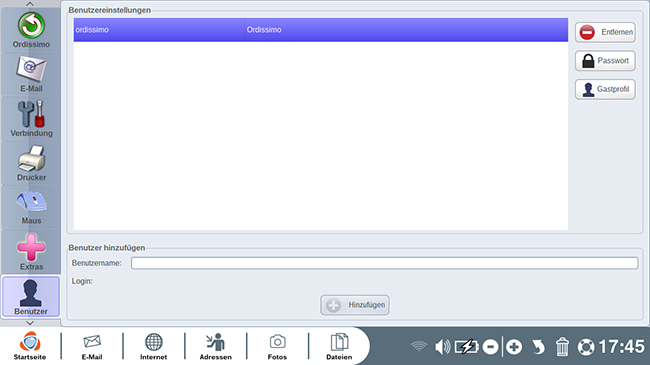650x365 pixels.
Task: Focus the Benutzername input field
Action: pyautogui.click(x=384, y=263)
